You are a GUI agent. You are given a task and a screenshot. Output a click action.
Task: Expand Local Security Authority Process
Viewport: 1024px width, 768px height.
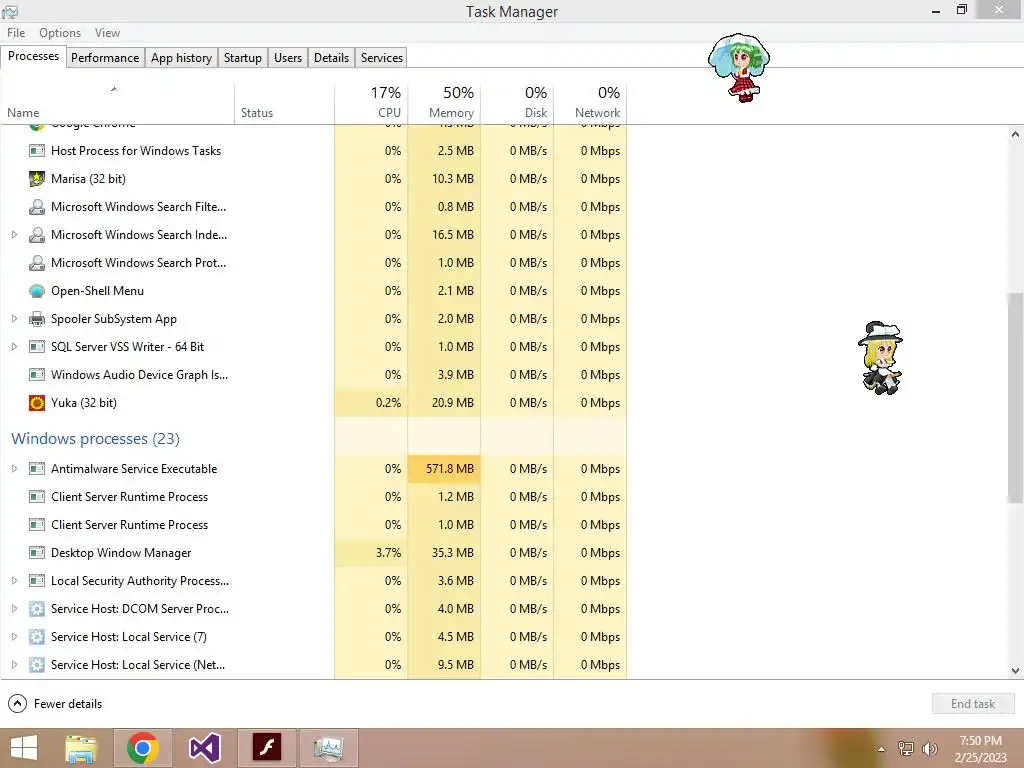pyautogui.click(x=14, y=581)
